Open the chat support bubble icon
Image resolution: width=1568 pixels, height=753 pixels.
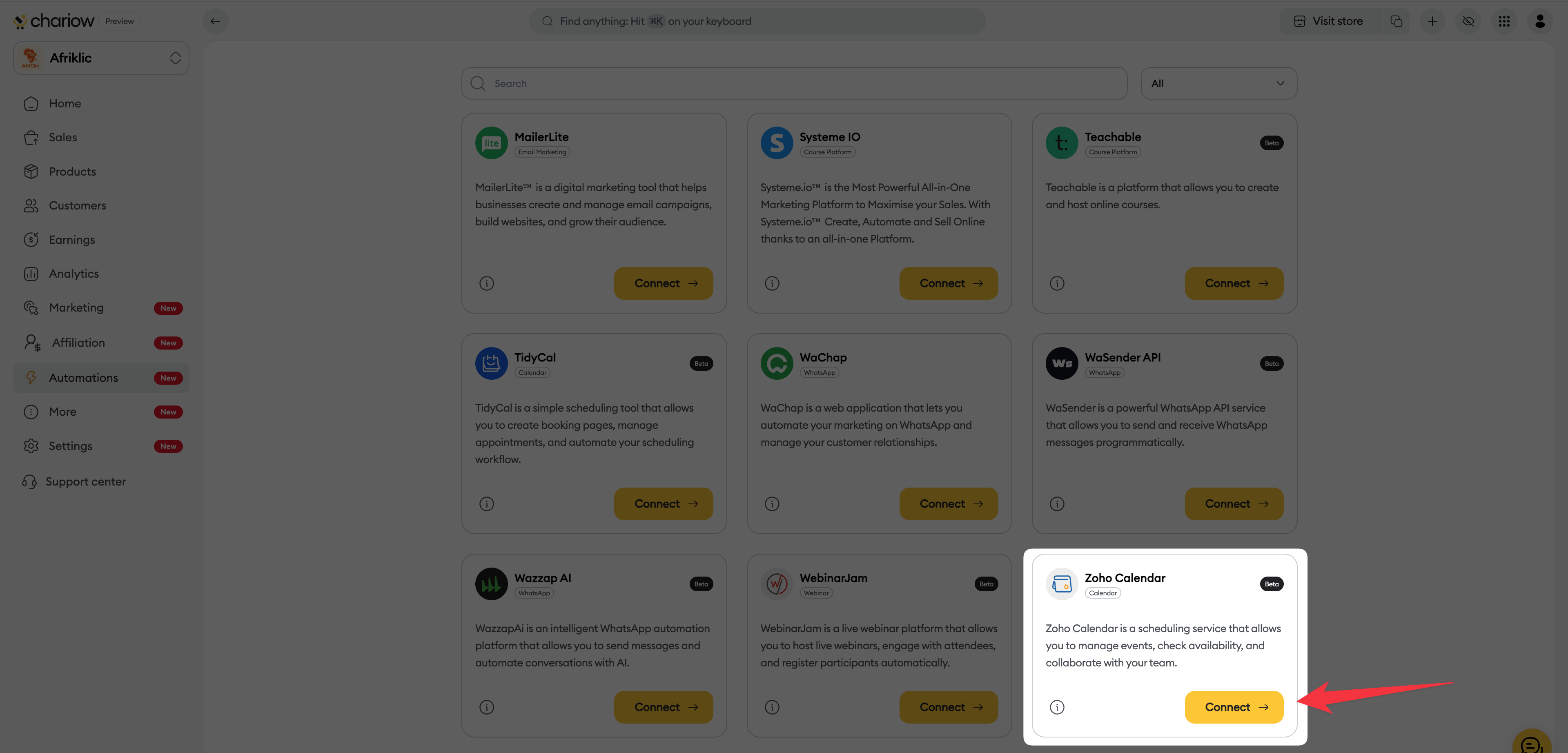[1532, 743]
